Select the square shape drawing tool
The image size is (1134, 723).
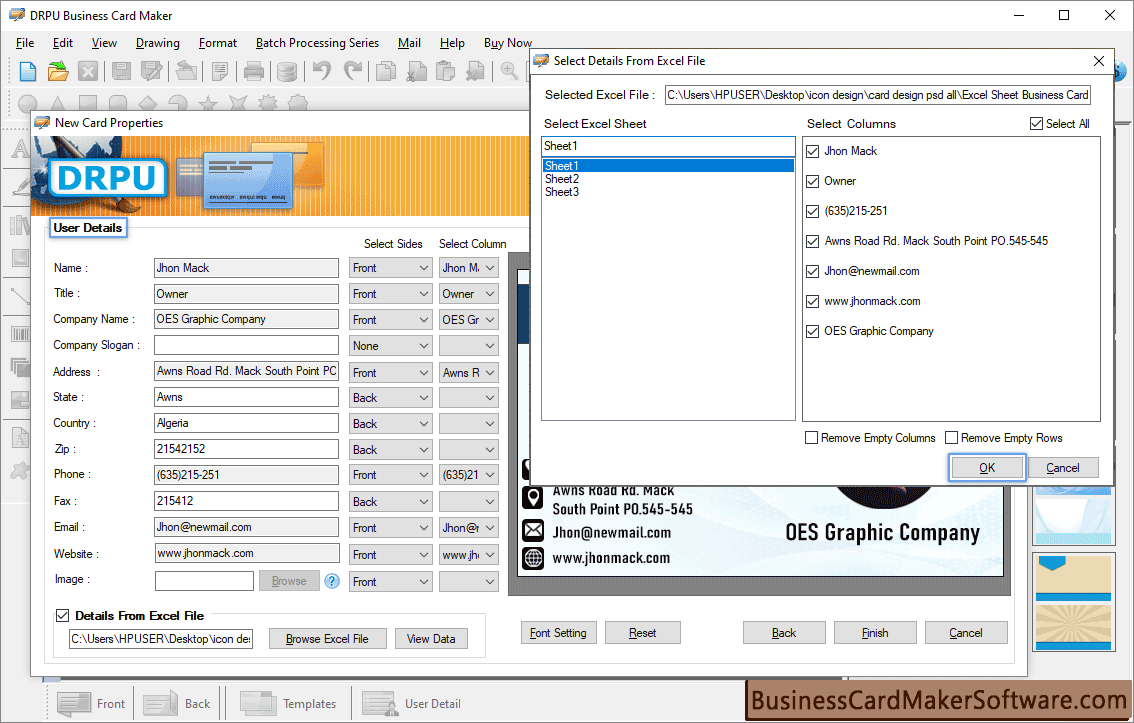click(x=88, y=104)
